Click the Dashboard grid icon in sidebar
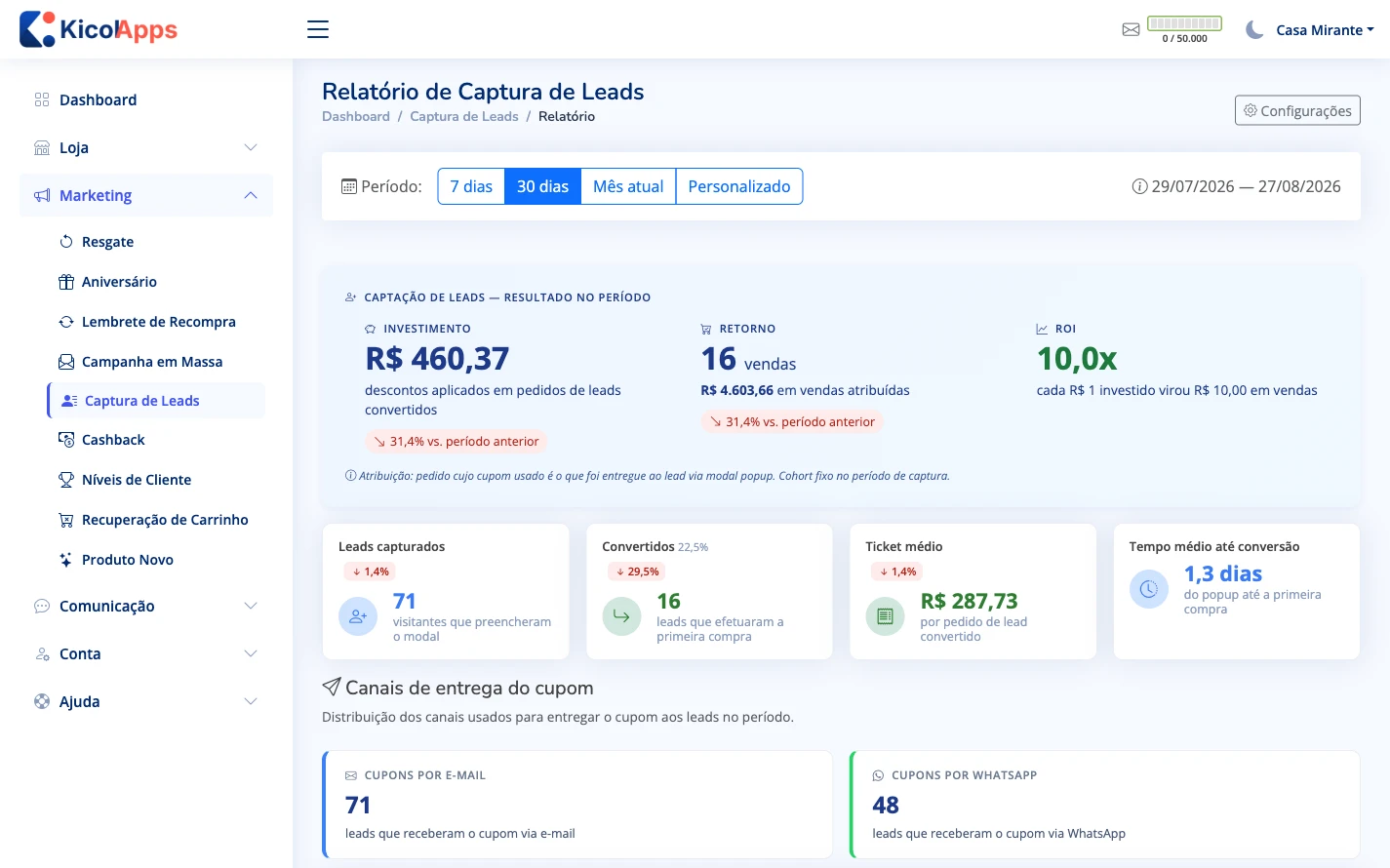This screenshot has width=1390, height=868. pyautogui.click(x=42, y=99)
